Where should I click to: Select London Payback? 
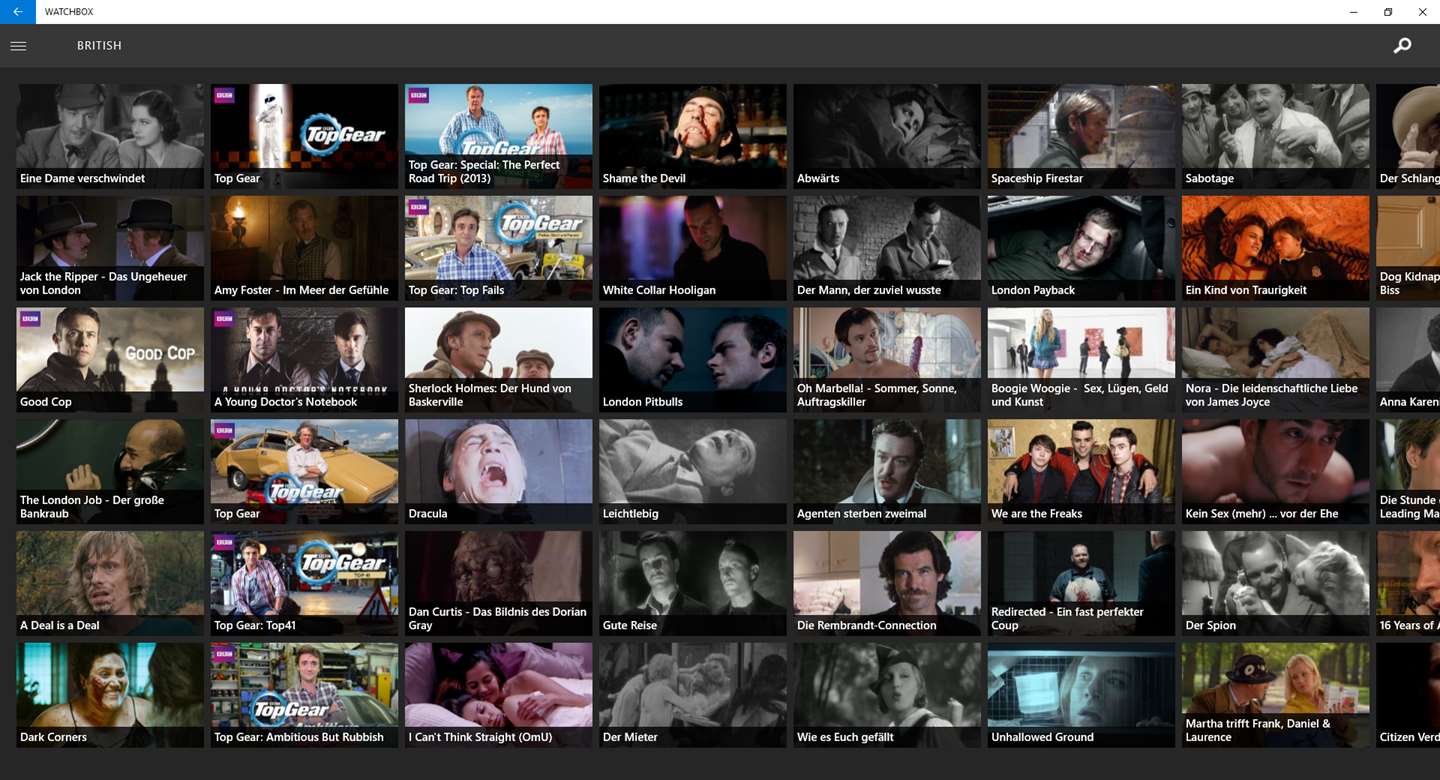pyautogui.click(x=1081, y=248)
